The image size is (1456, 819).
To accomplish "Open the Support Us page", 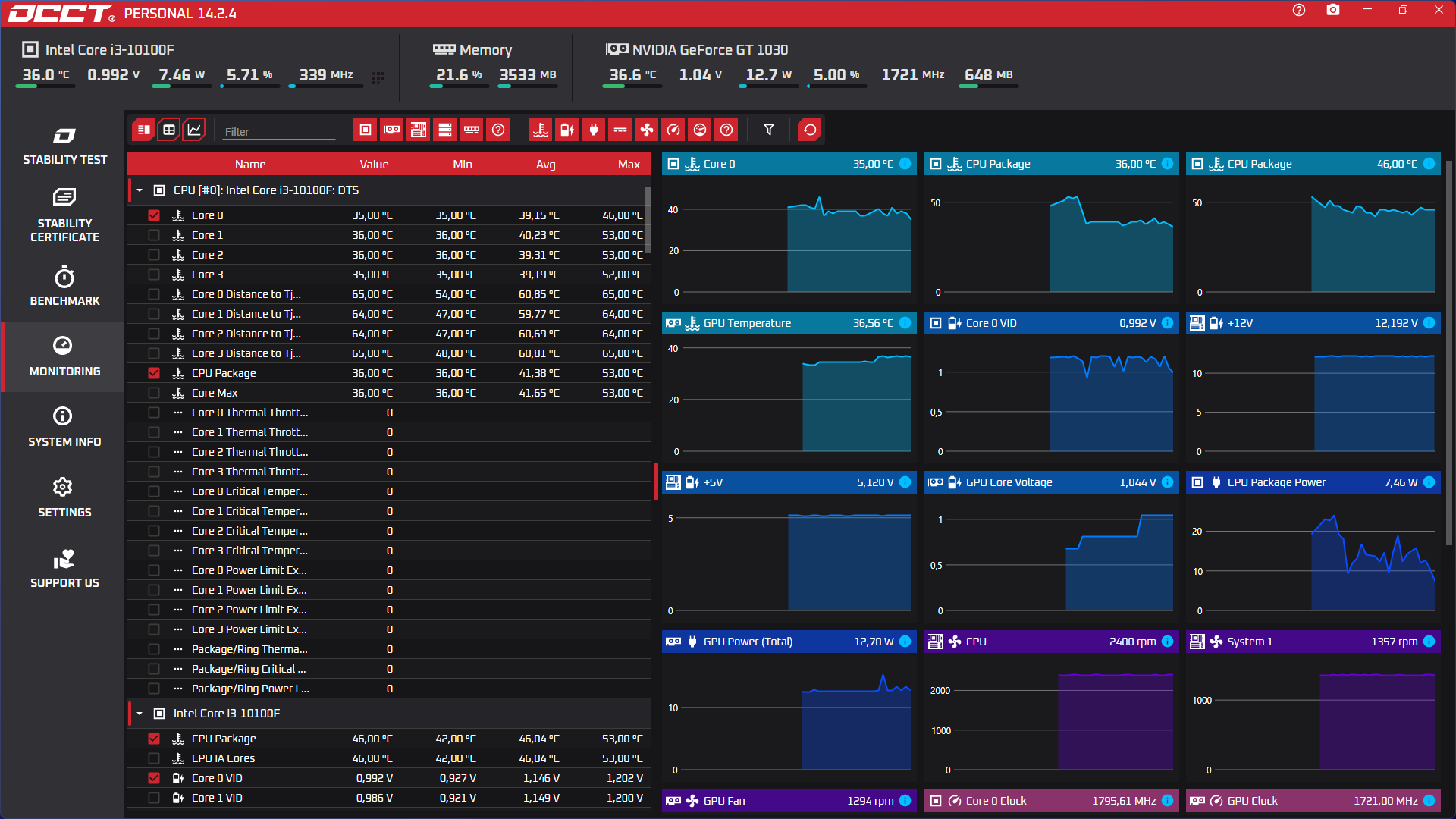I will pyautogui.click(x=64, y=568).
